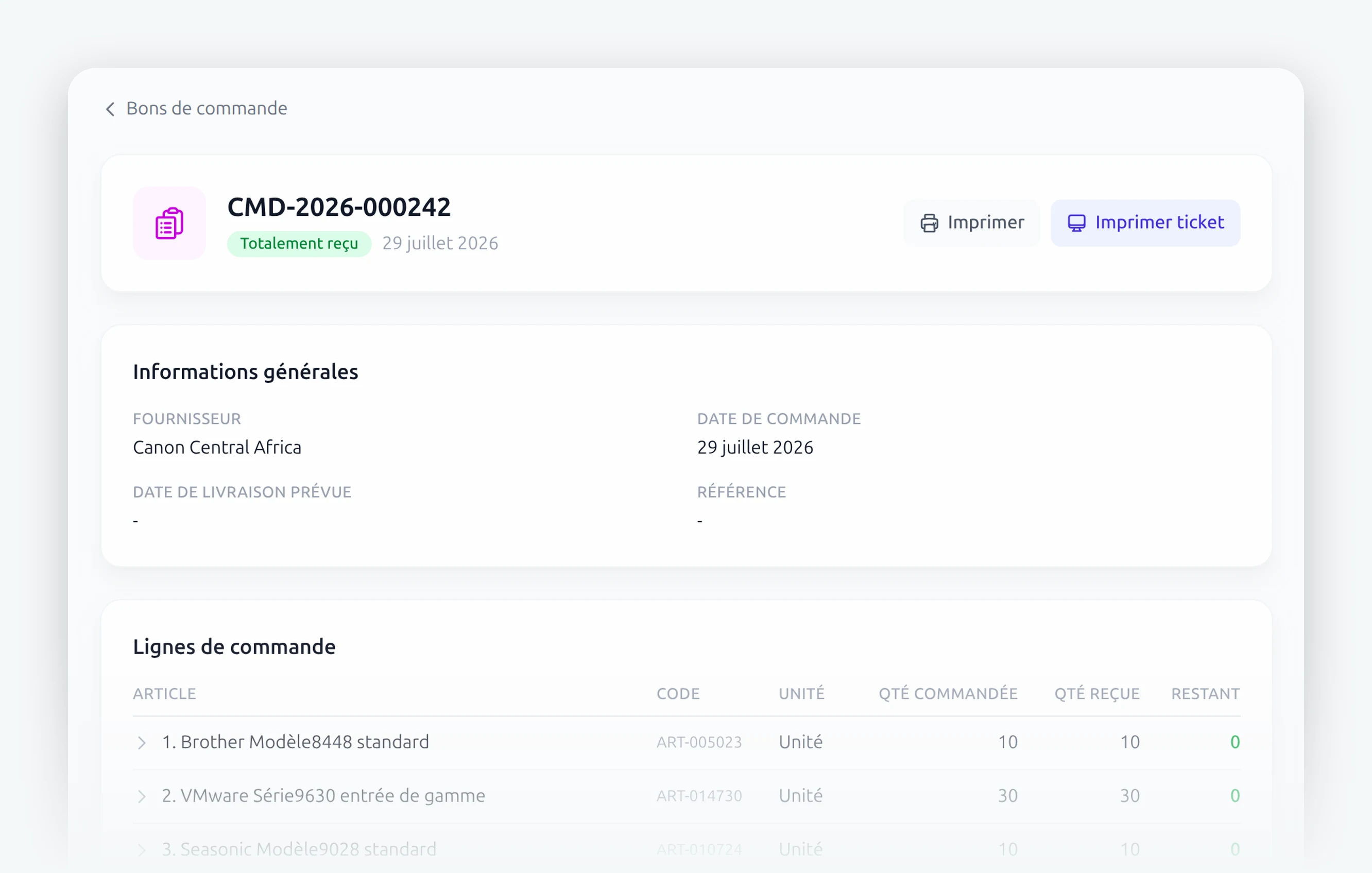Click the back chevron beside Bons de commande

tap(111, 109)
